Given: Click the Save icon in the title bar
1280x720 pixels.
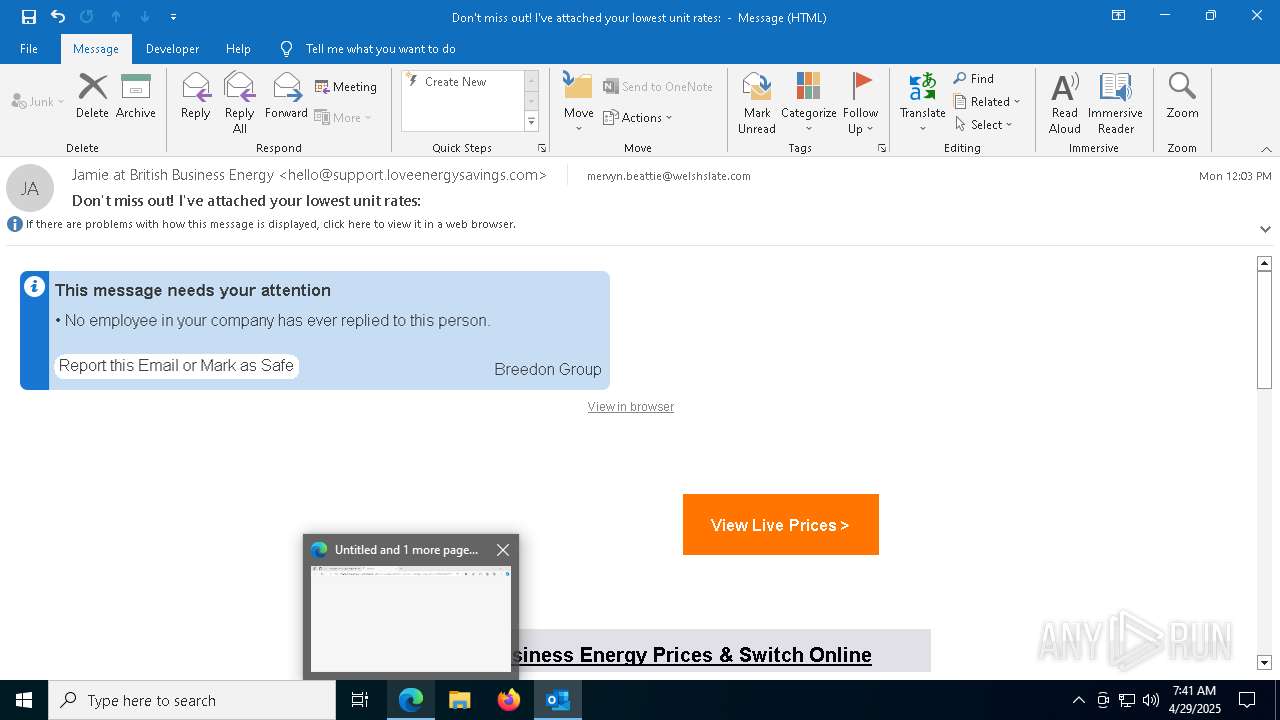Looking at the screenshot, I should [29, 16].
